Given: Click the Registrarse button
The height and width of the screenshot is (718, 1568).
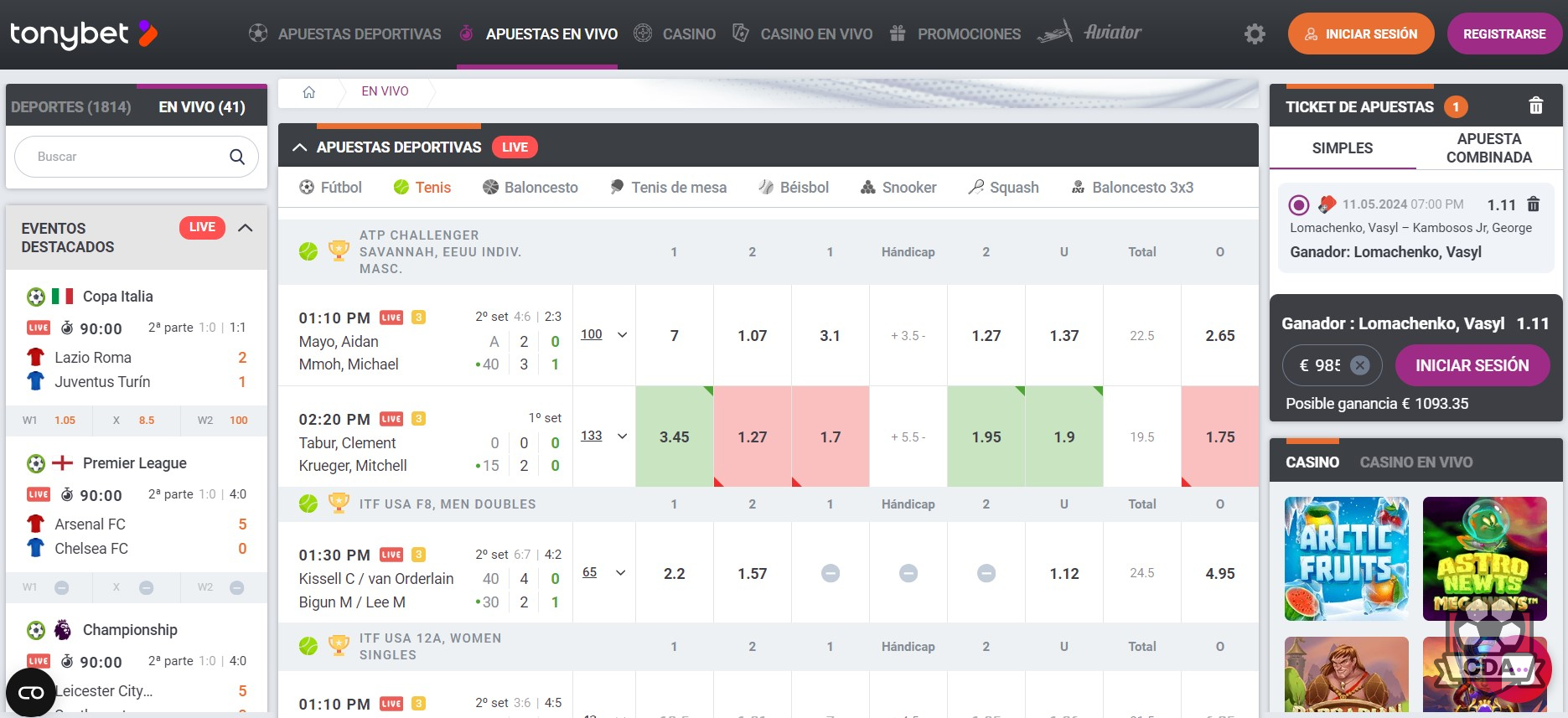Looking at the screenshot, I should tap(1504, 34).
